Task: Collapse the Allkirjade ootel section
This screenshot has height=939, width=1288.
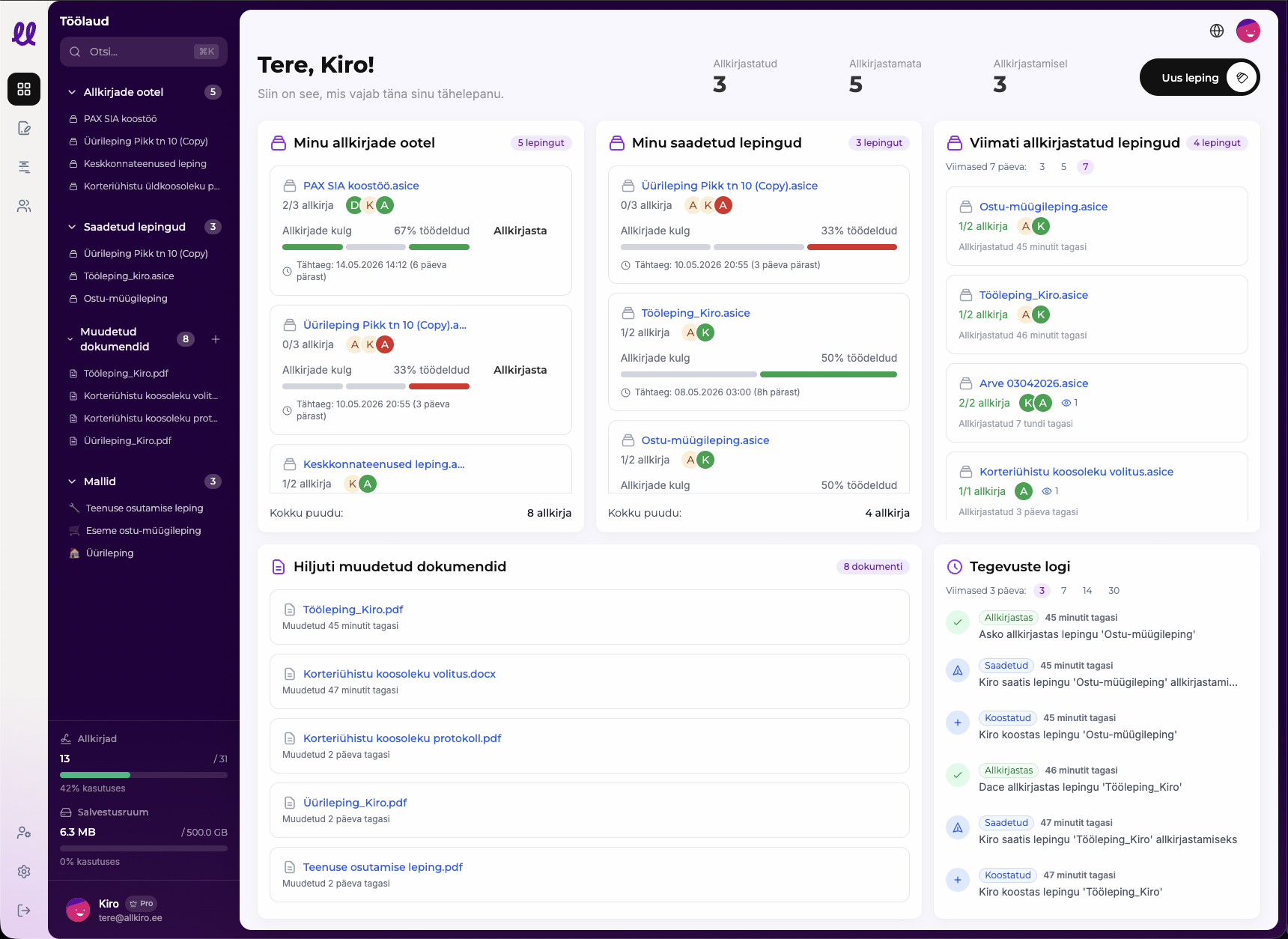Action: 72,92
